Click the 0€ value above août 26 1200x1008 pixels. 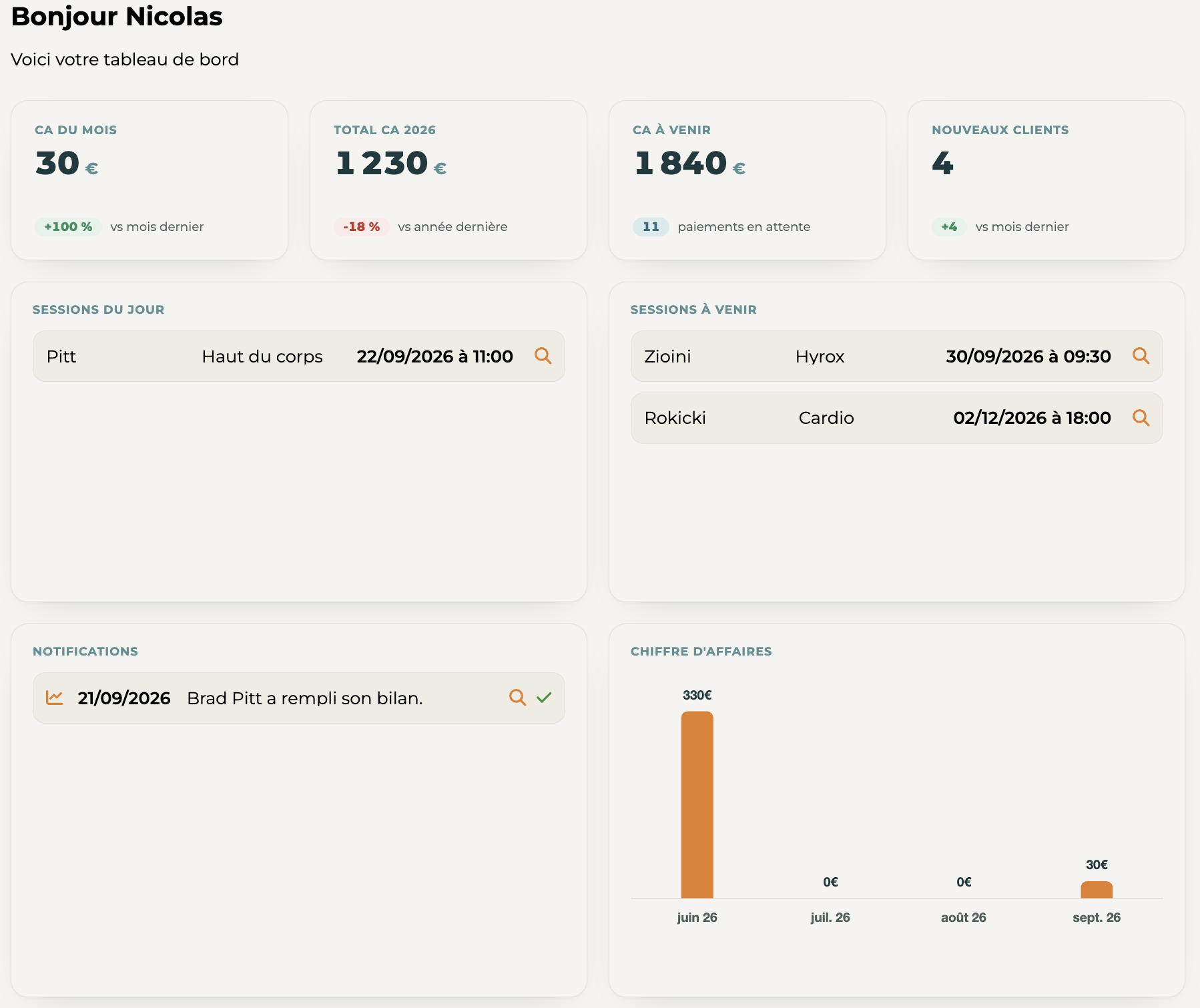pos(964,882)
